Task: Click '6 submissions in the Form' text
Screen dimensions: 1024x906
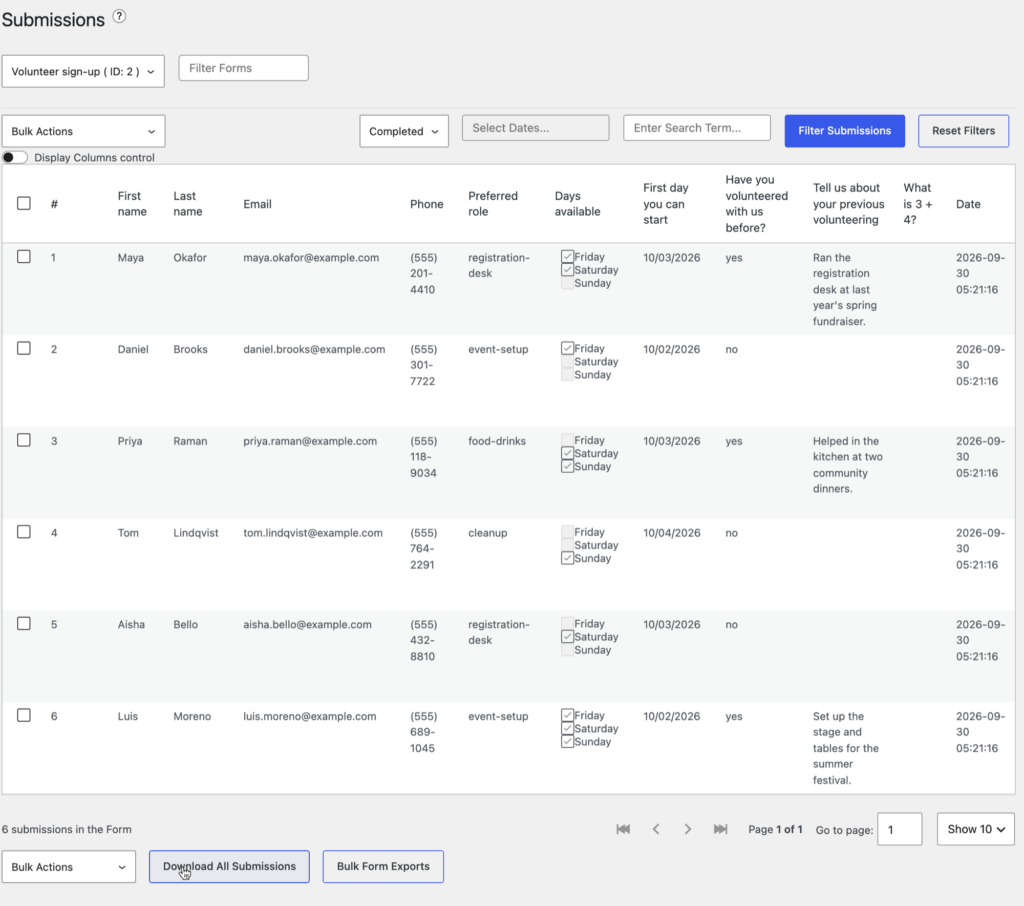Action: pyautogui.click(x=67, y=829)
